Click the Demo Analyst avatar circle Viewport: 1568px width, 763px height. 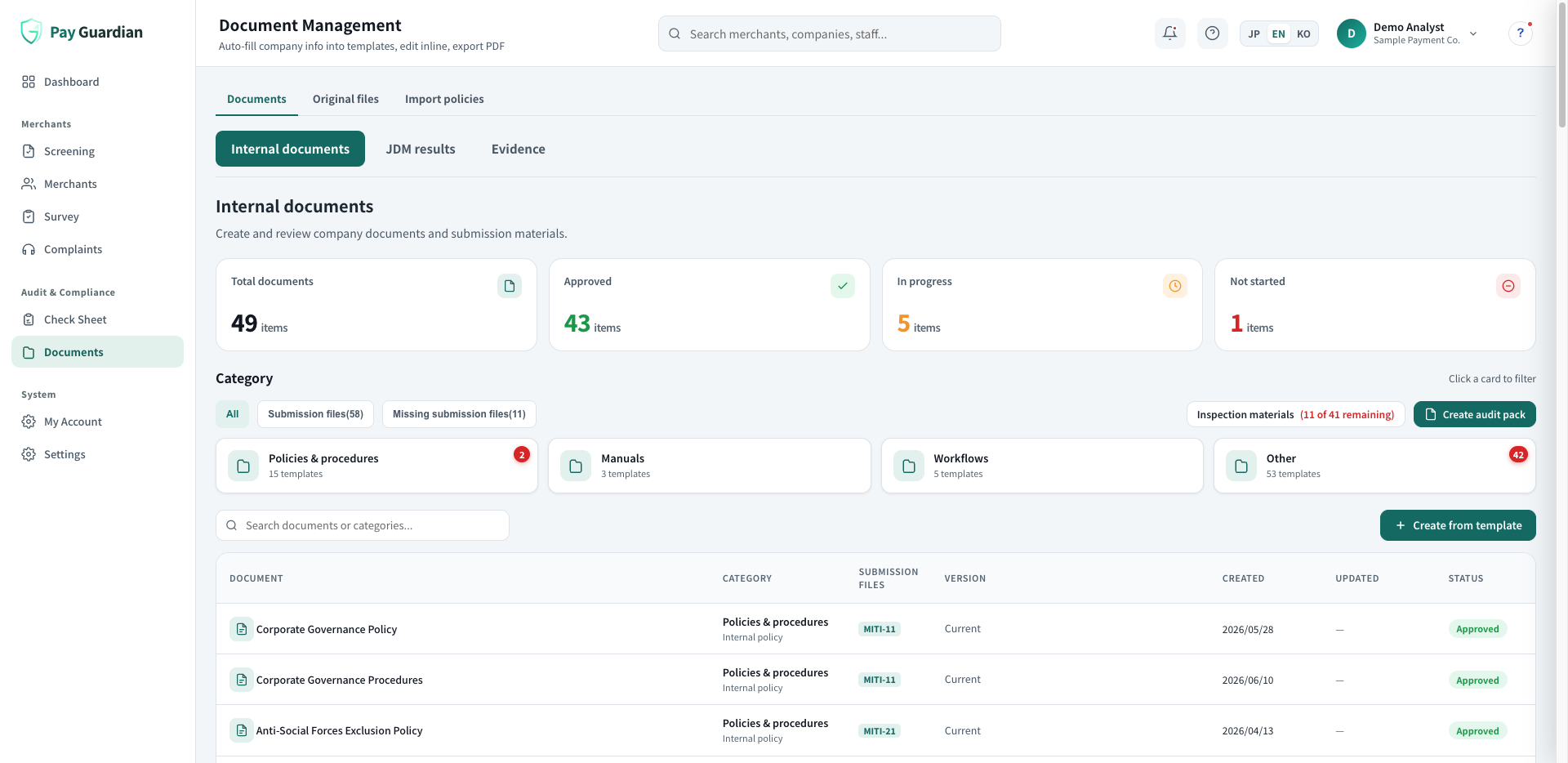[x=1352, y=33]
